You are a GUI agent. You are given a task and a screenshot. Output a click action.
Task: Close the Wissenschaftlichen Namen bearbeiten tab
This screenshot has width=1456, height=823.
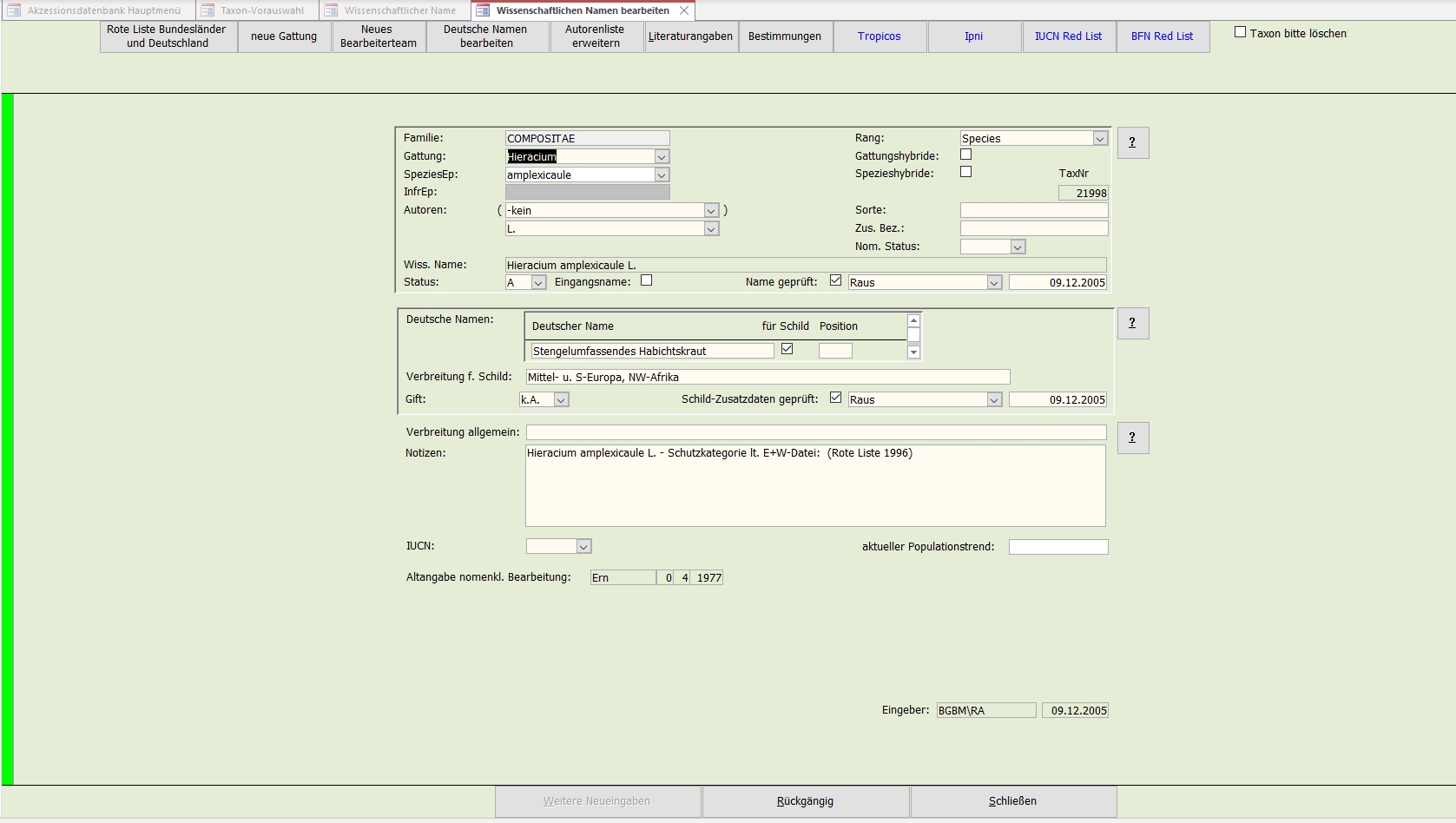click(684, 10)
